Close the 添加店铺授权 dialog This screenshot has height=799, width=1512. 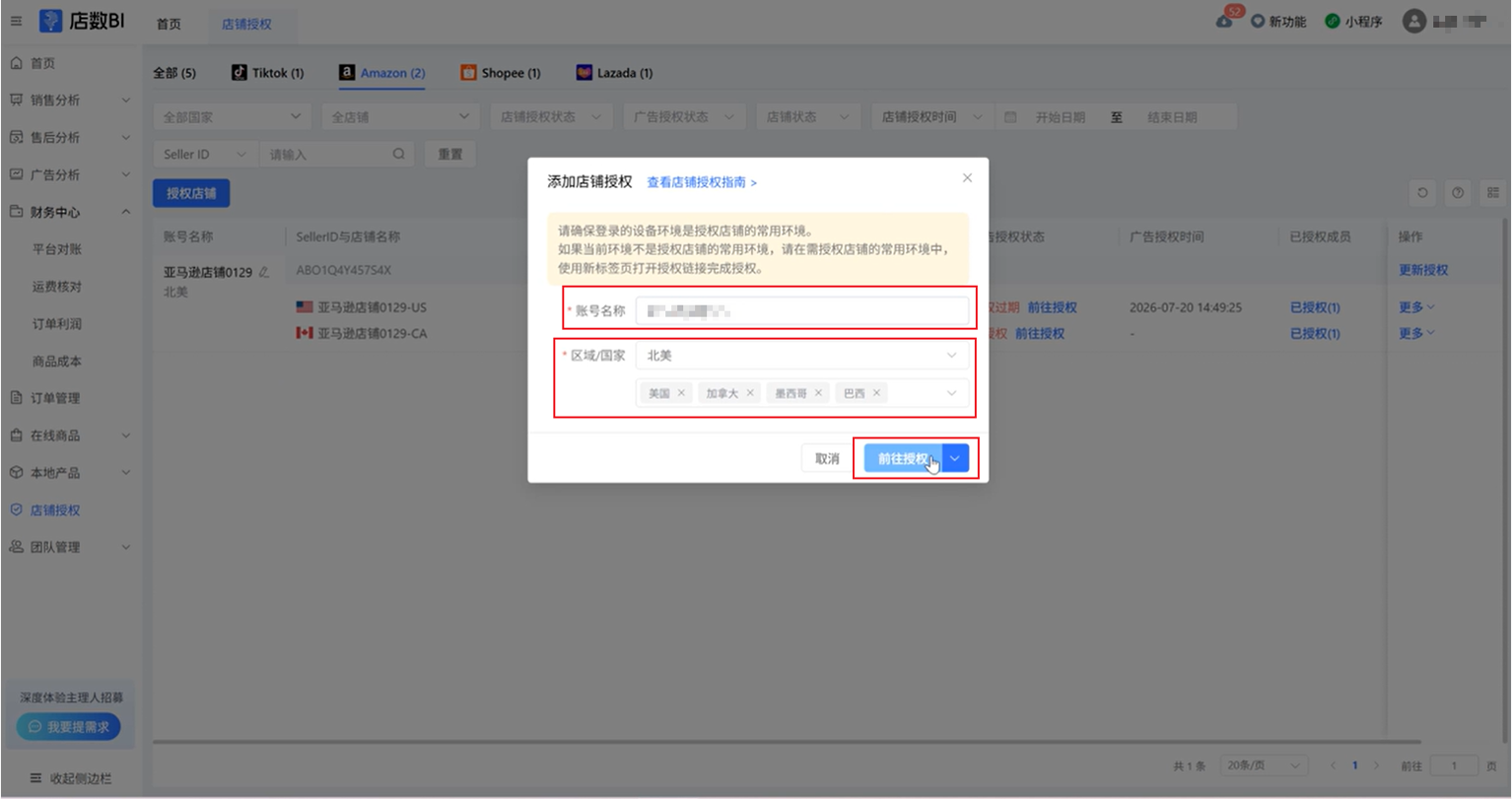[x=967, y=178]
